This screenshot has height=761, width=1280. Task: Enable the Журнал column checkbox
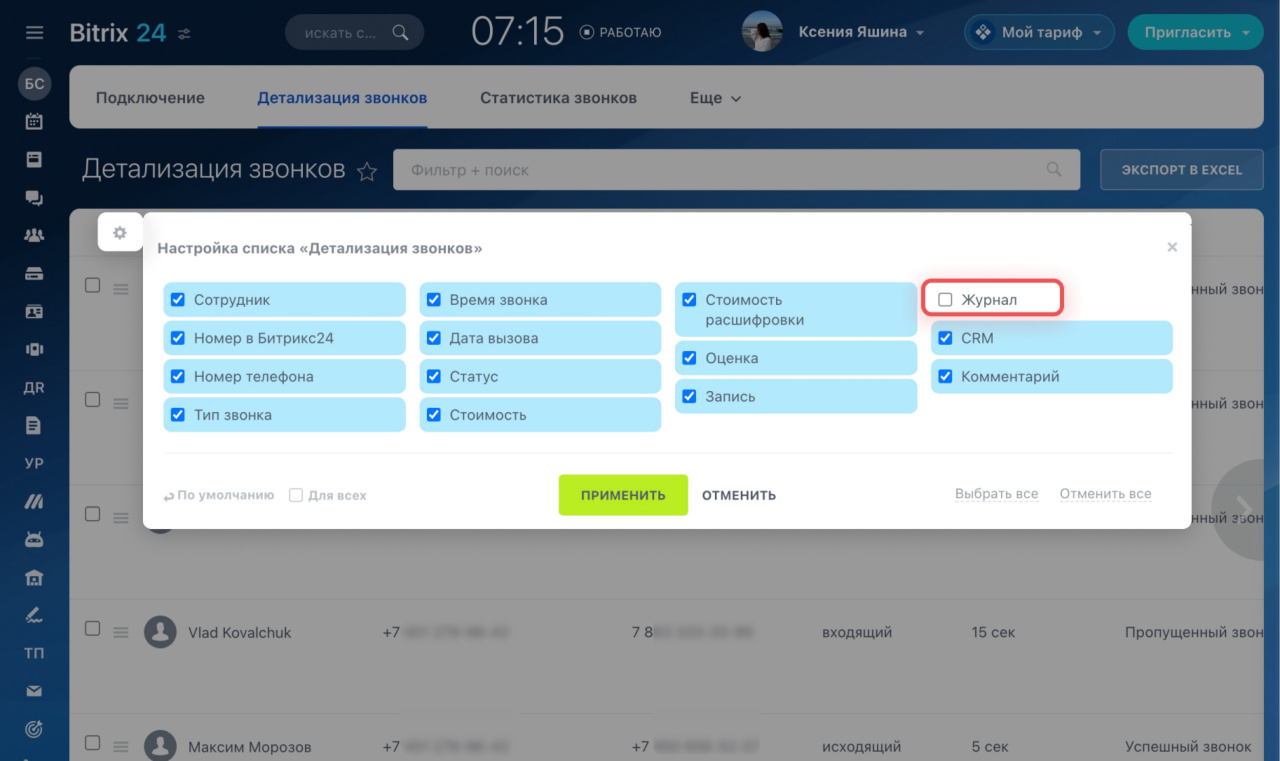(945, 299)
